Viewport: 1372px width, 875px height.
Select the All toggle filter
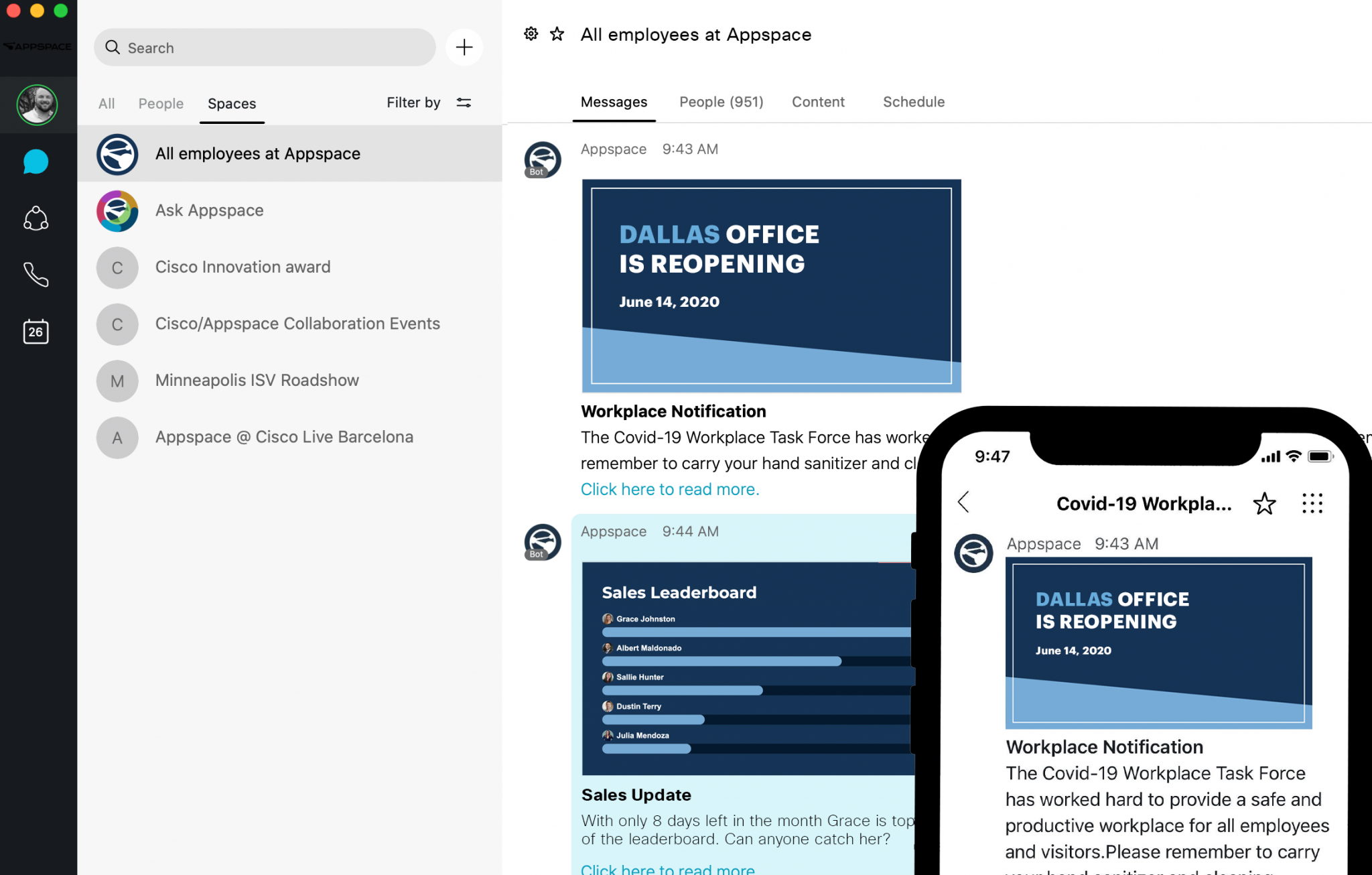(107, 103)
